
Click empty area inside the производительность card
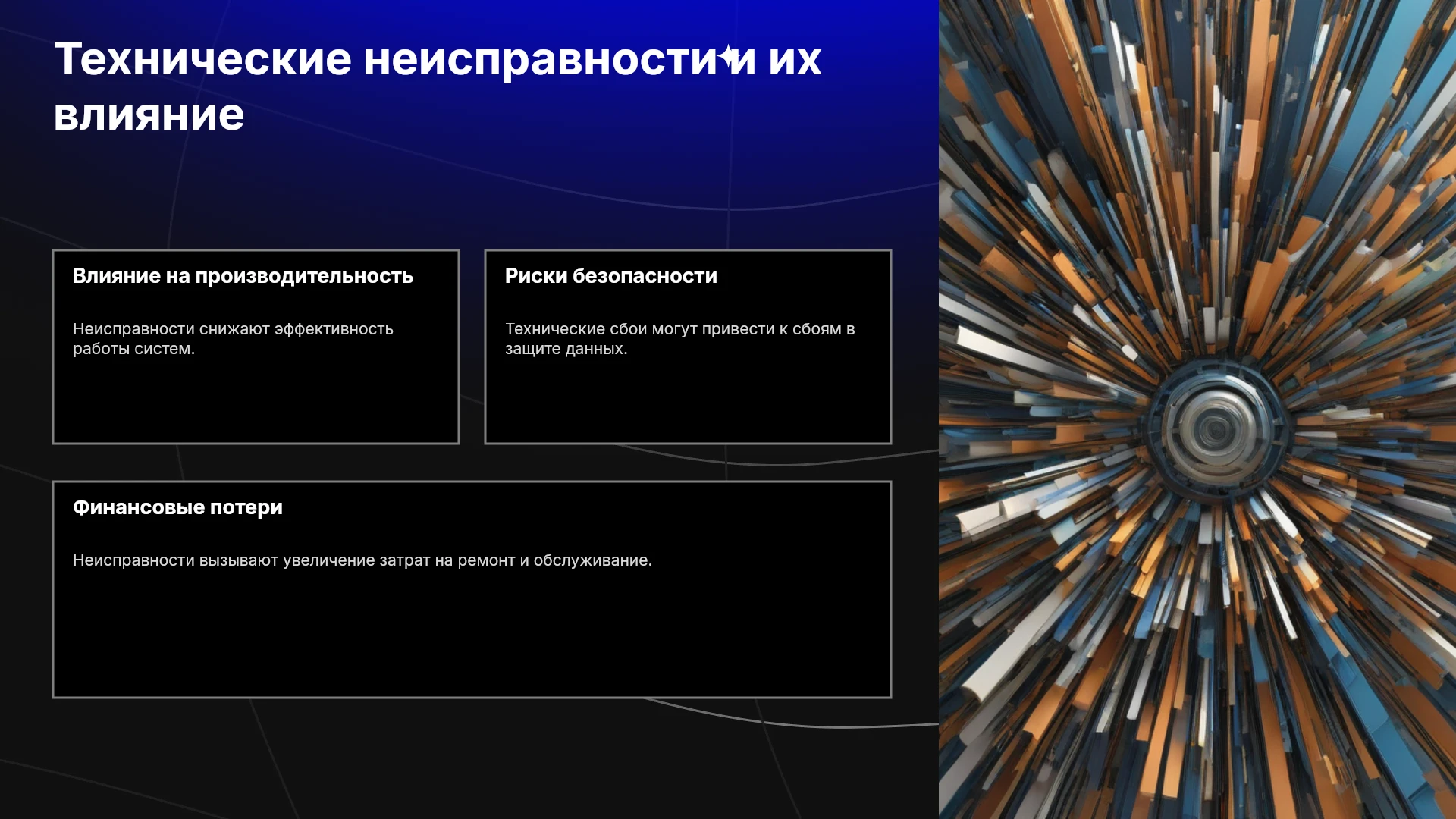point(256,402)
